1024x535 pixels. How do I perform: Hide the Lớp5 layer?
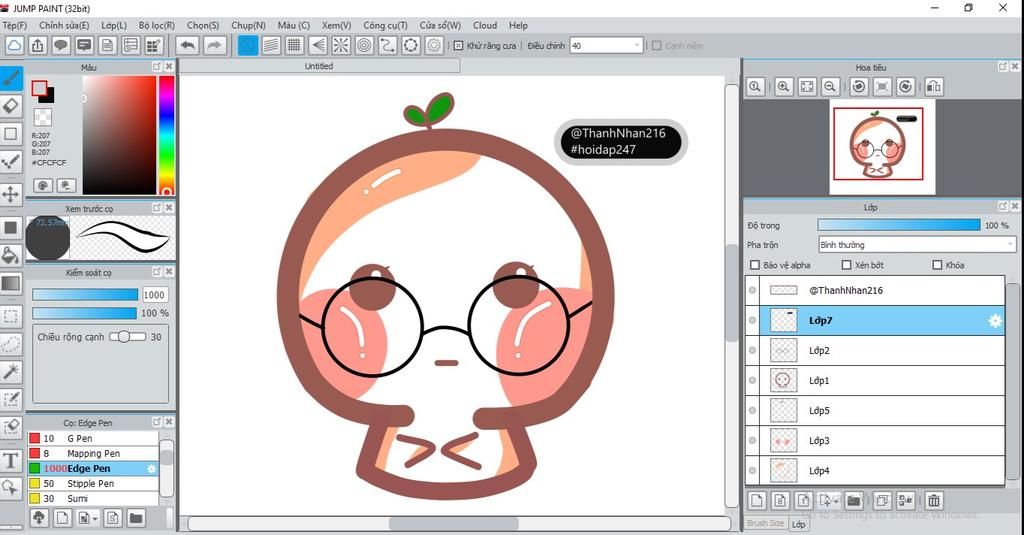(x=752, y=410)
